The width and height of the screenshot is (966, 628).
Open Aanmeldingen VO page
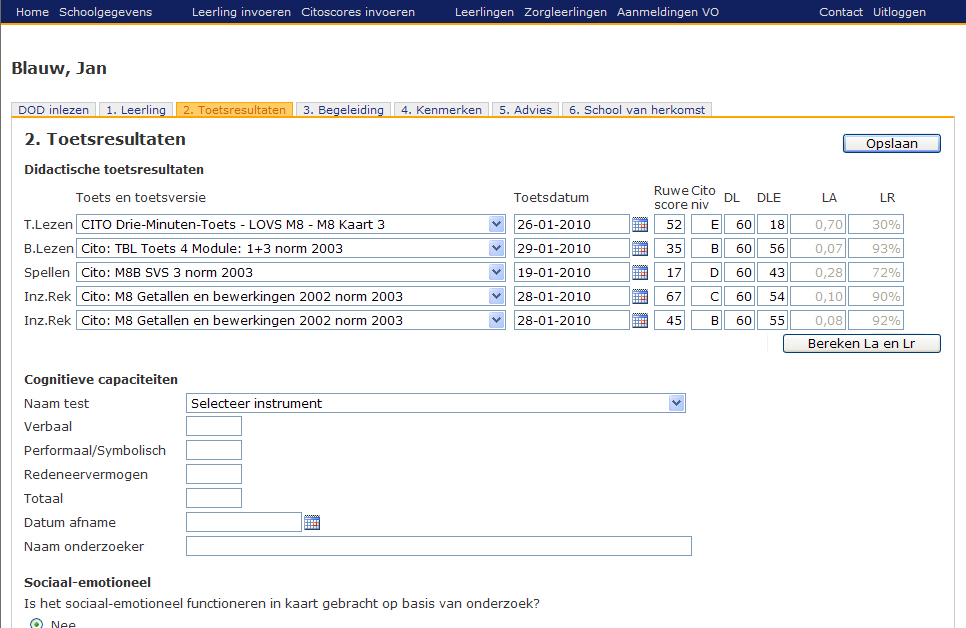(668, 12)
